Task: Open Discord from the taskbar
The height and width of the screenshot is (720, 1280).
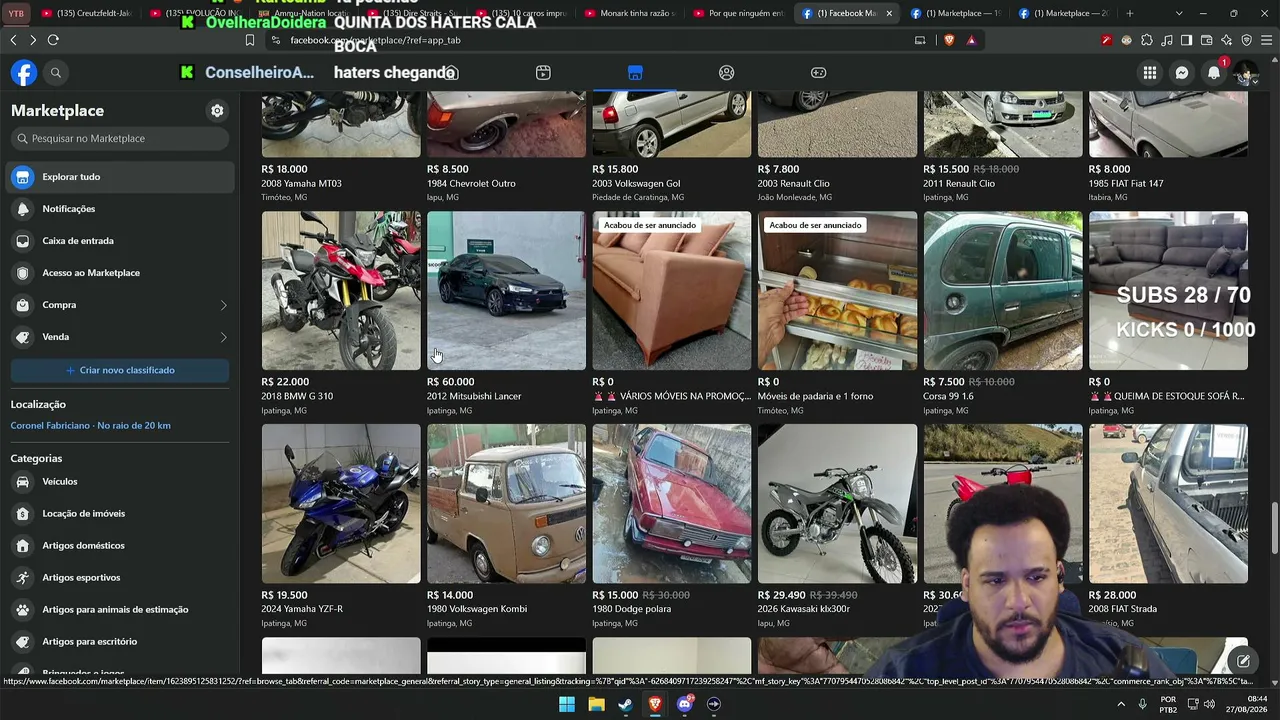Action: [684, 704]
